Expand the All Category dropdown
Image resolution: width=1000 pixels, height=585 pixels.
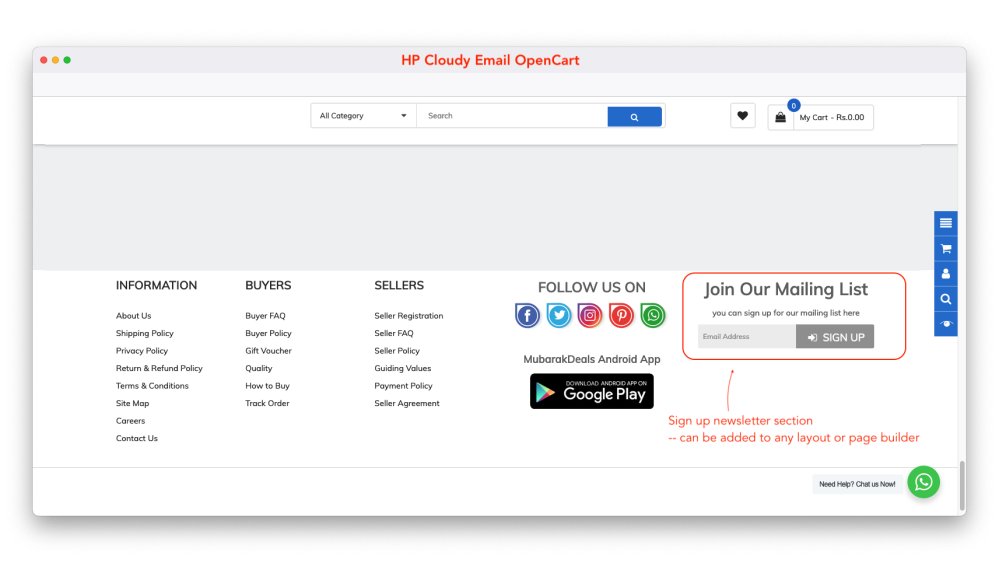pos(363,116)
